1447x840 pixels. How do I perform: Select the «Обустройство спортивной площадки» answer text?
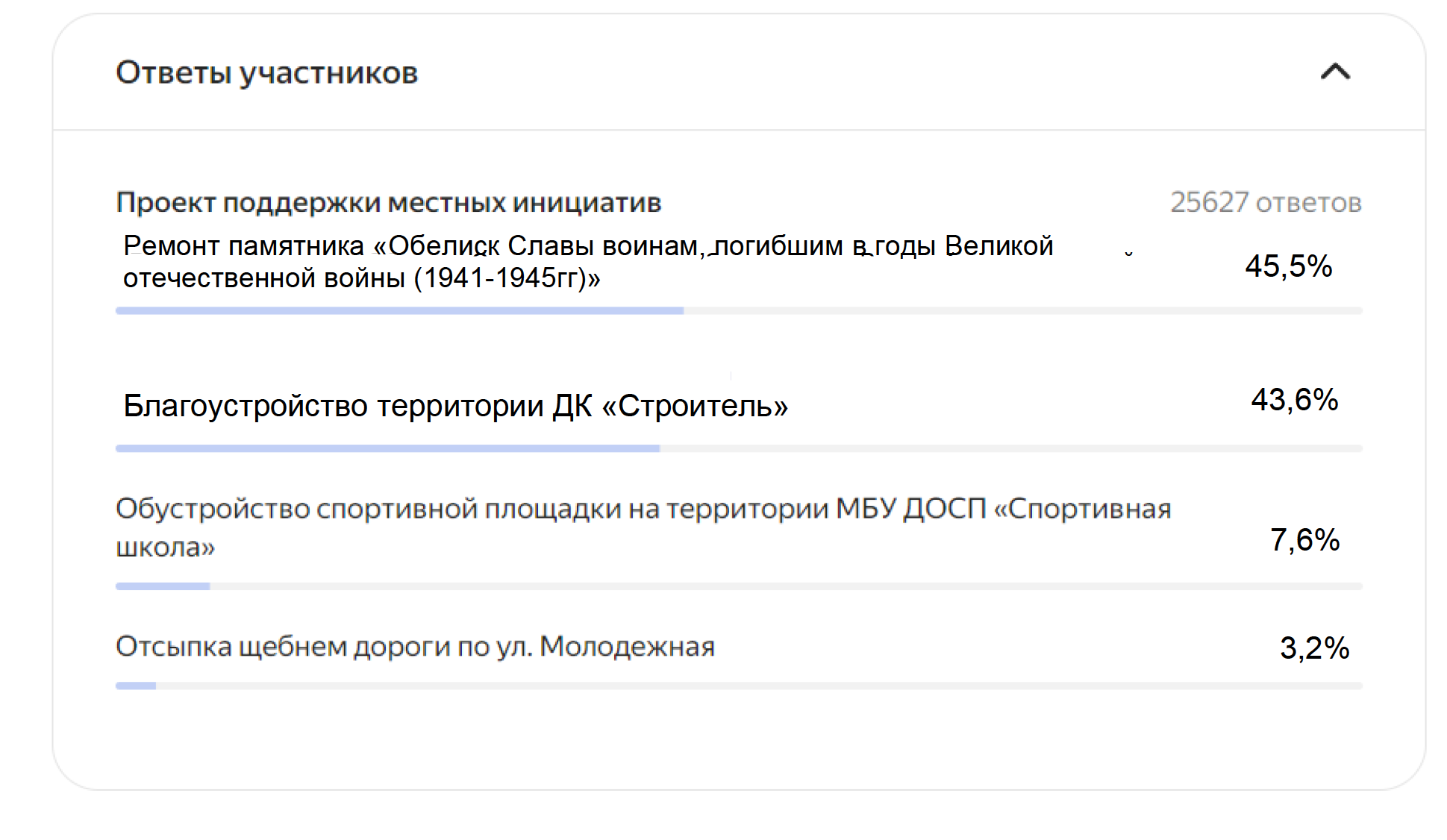pos(643,527)
